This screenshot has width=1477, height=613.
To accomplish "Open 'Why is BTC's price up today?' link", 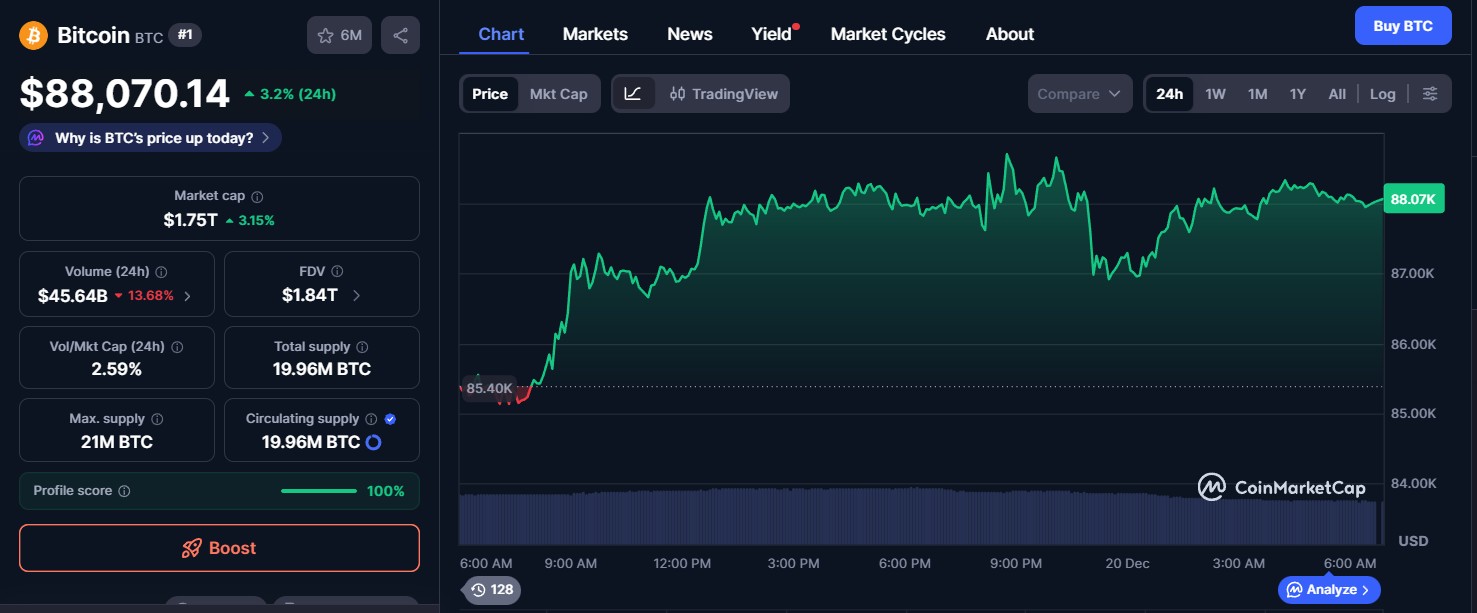I will pyautogui.click(x=149, y=137).
